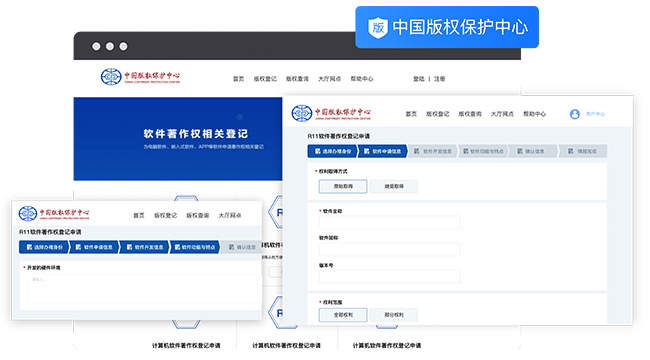This screenshot has height=360, width=650.
Task: Click the first gray dot in browser titlebar
Action: tap(96, 46)
